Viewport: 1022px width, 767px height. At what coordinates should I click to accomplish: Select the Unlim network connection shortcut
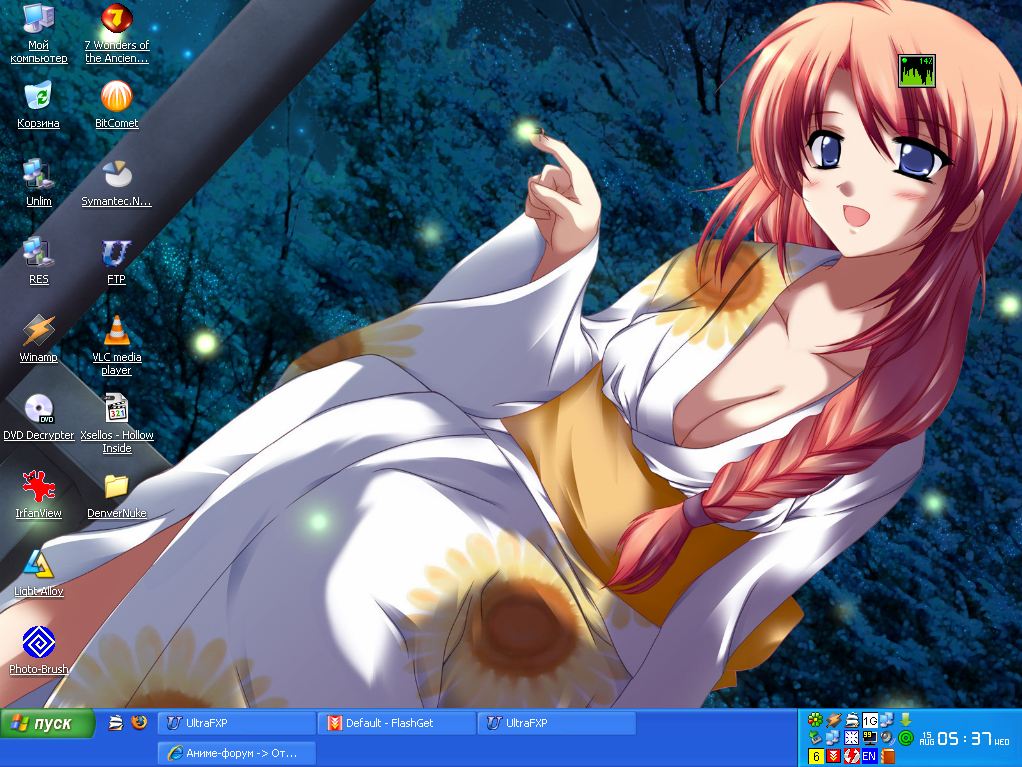coord(38,183)
